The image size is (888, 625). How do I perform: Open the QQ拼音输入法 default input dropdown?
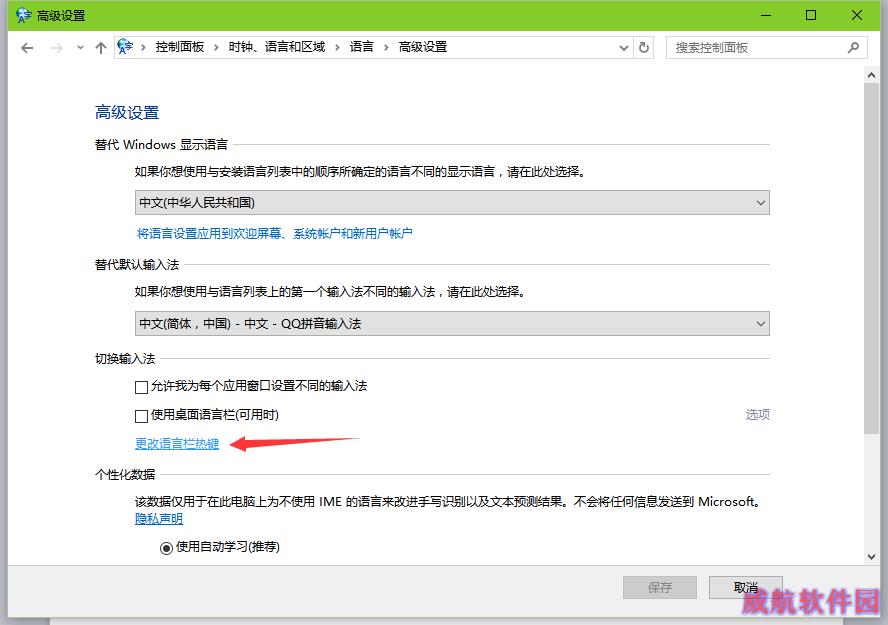452,323
